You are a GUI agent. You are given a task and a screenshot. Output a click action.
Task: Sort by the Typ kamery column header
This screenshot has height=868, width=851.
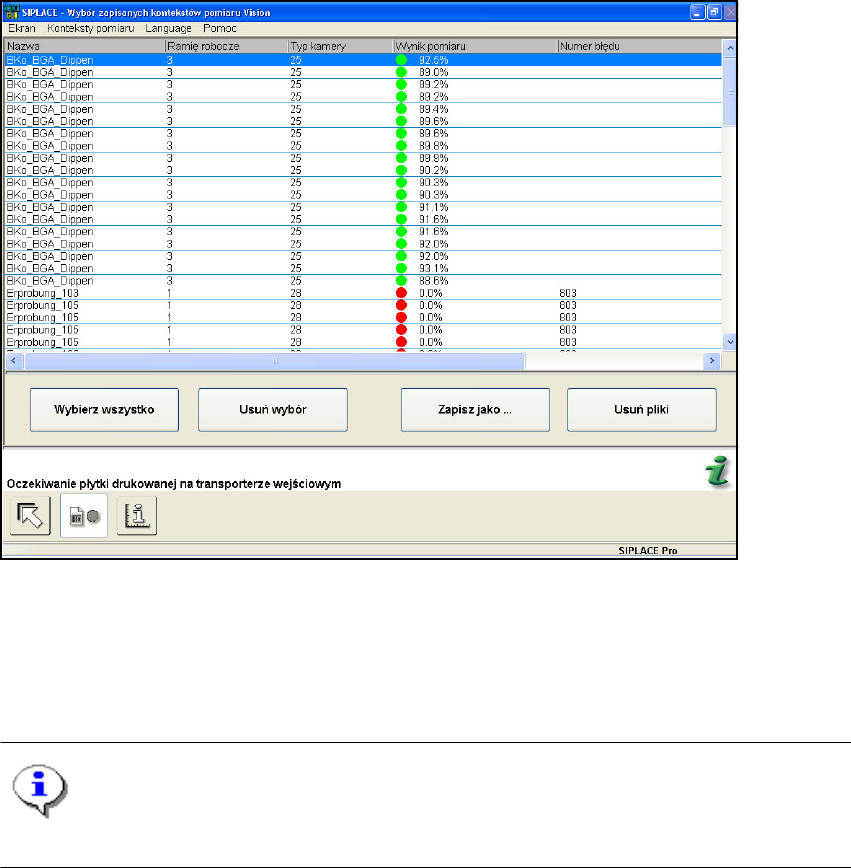341,46
